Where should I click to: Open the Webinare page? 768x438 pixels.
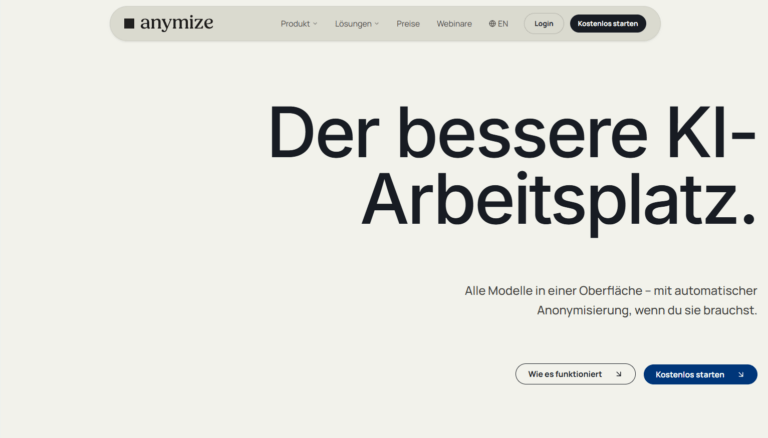(454, 24)
